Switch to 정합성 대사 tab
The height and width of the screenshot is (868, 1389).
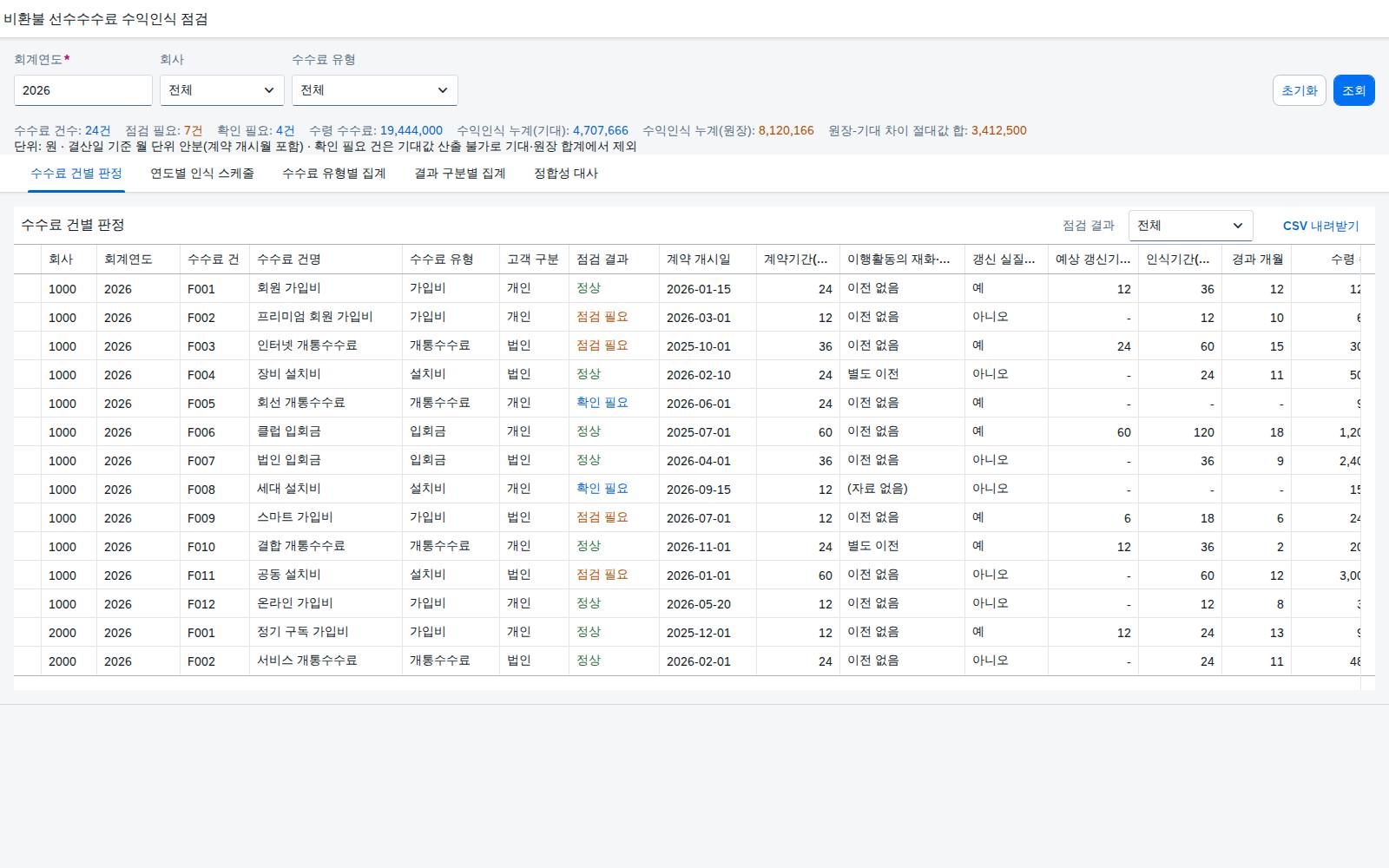(566, 174)
